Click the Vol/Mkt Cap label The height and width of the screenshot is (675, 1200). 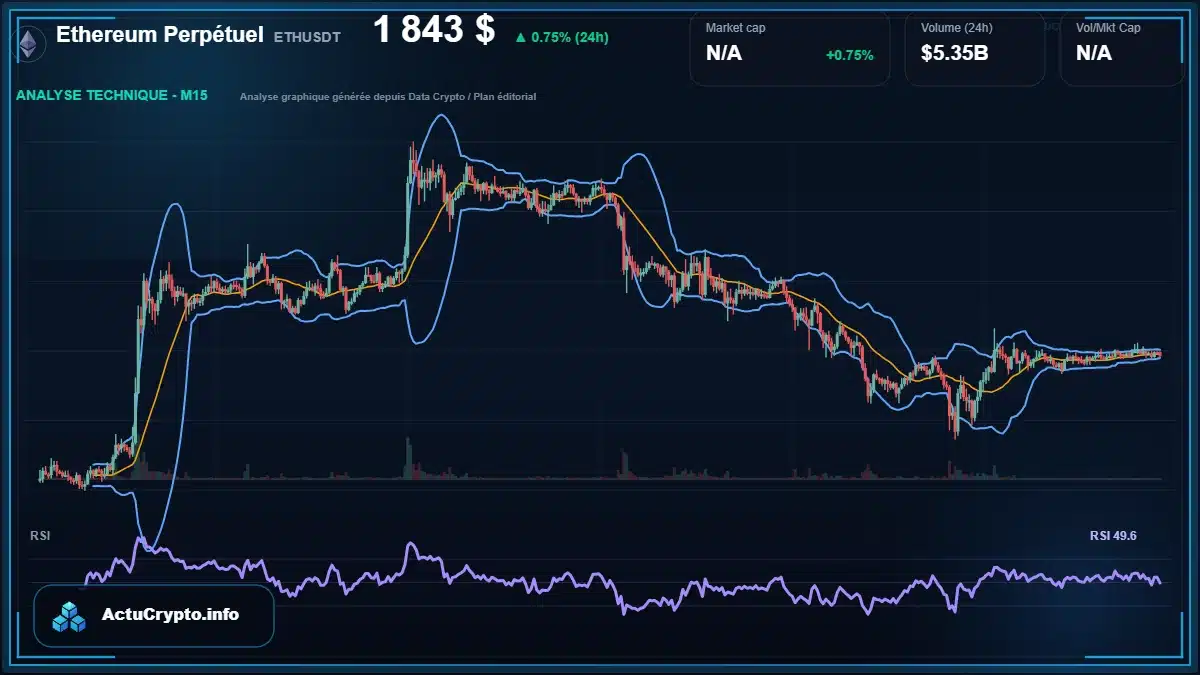point(1108,28)
